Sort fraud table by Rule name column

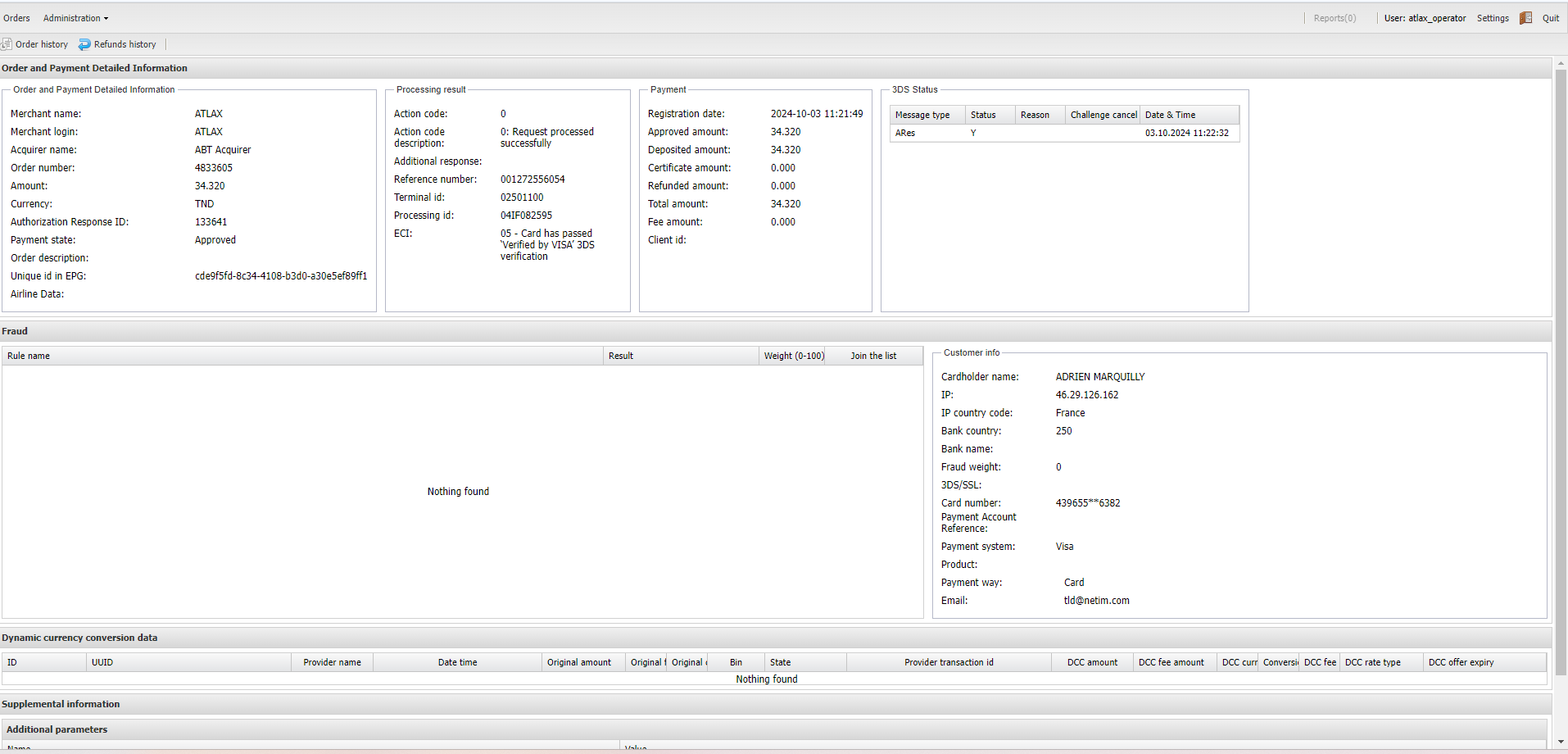point(29,356)
